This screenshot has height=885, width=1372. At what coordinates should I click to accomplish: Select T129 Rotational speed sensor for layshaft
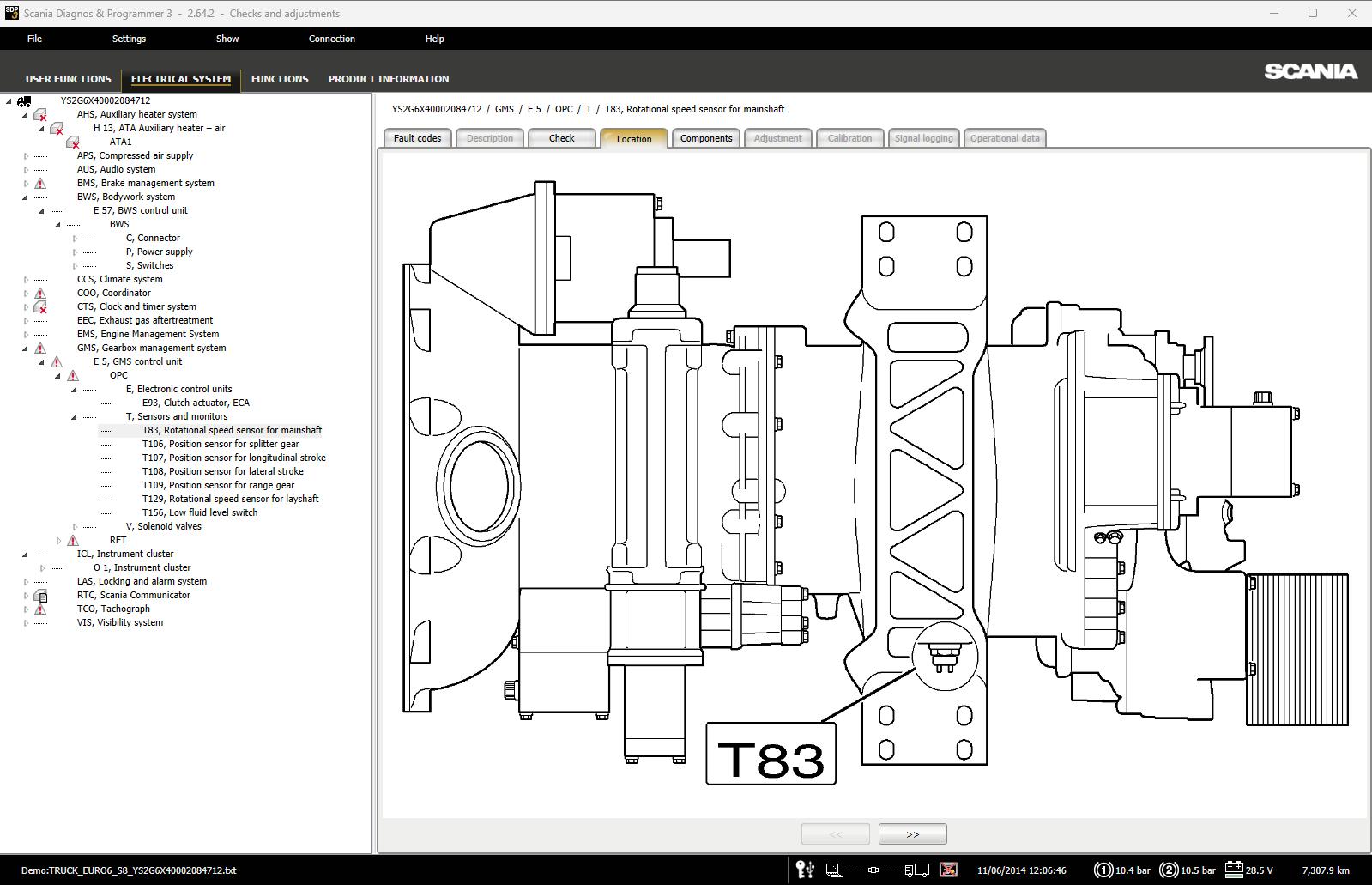(x=230, y=500)
